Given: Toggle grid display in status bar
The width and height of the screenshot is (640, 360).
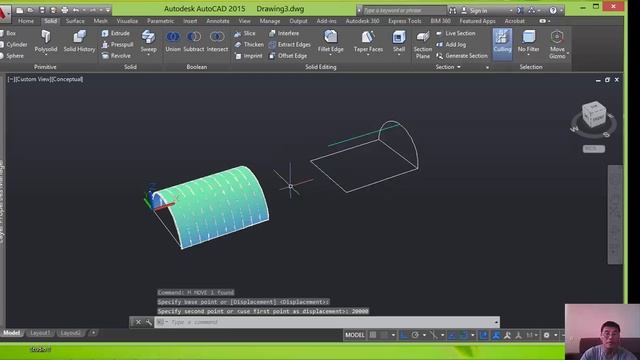Looking at the screenshot, I should pyautogui.click(x=373, y=335).
